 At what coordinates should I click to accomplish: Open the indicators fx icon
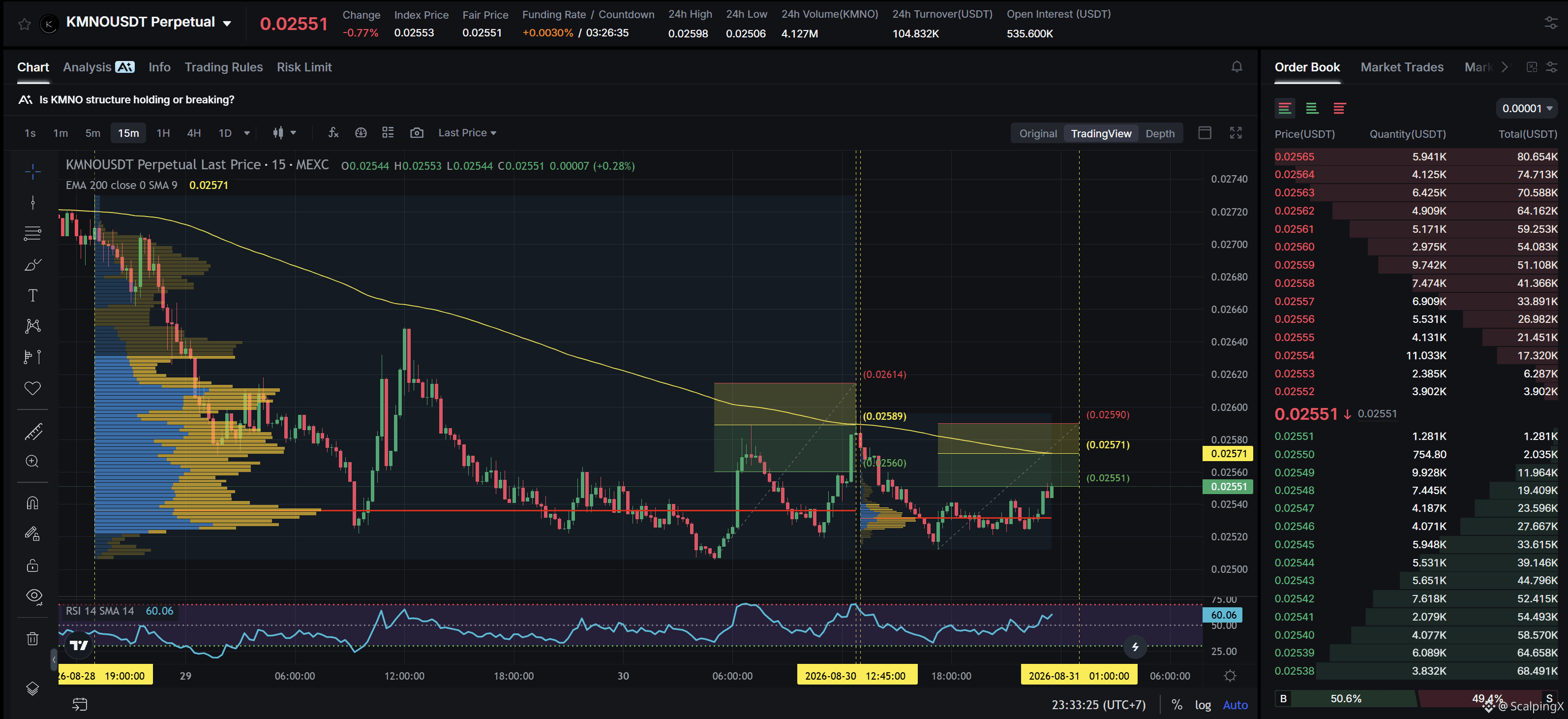[333, 133]
